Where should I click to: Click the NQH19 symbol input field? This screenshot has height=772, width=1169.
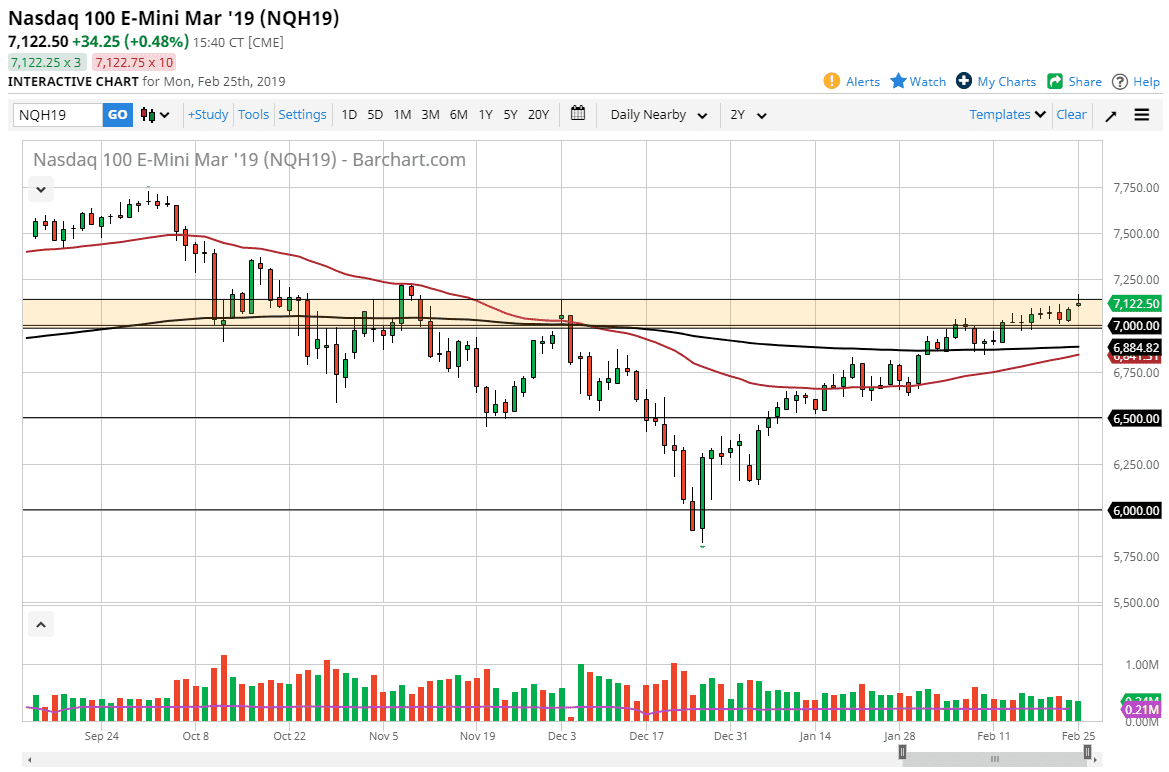tap(55, 114)
